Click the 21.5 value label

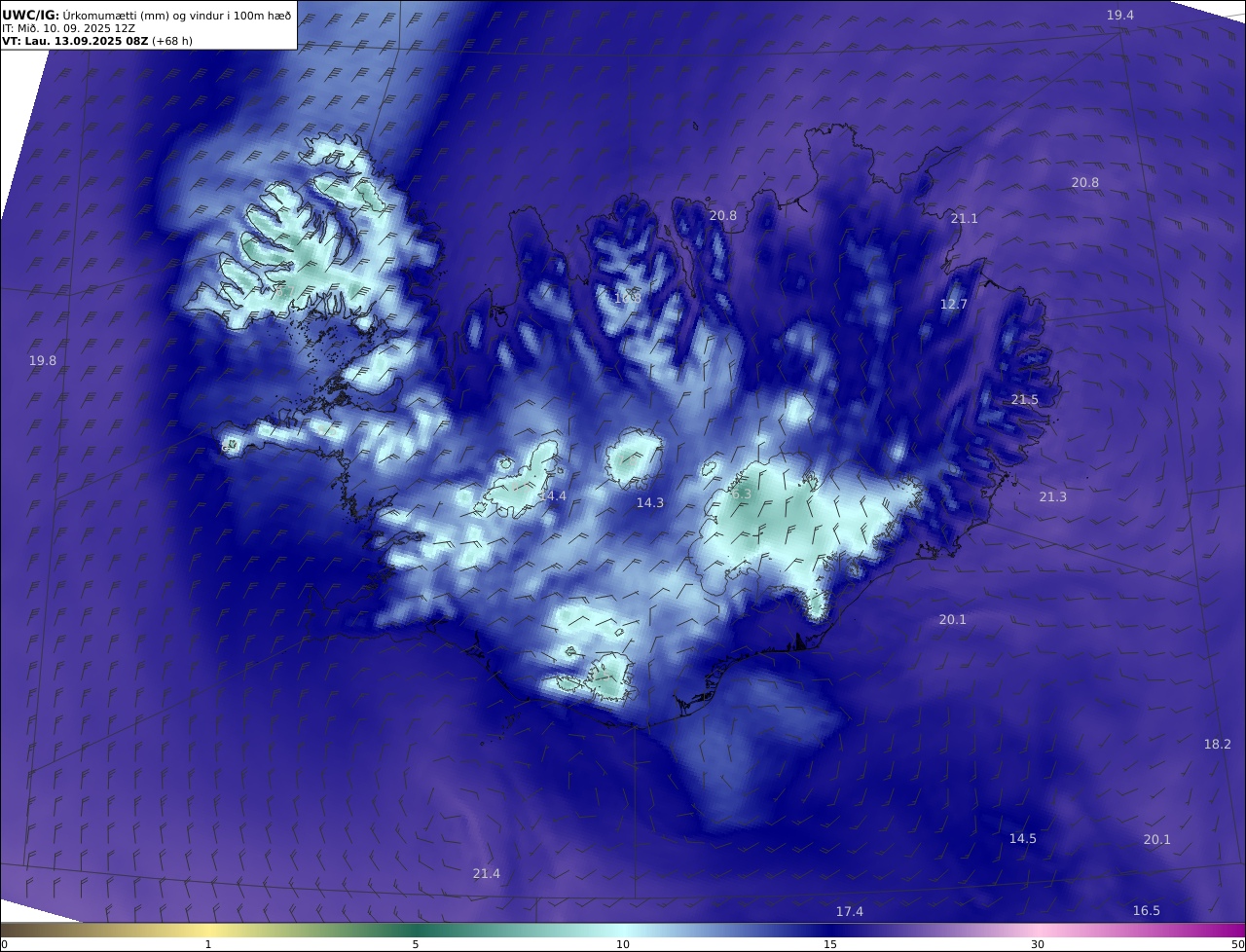pyautogui.click(x=1025, y=400)
